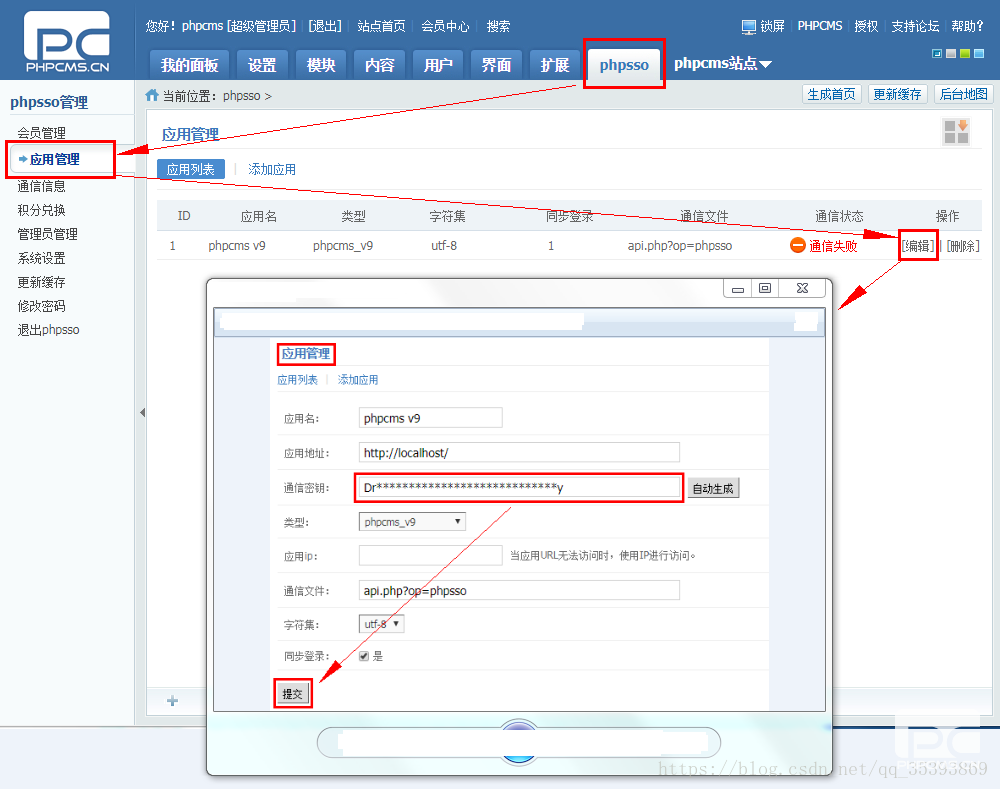Toggle the 同步登录 checkbox
Screen dimensions: 1000x789
coord(364,656)
